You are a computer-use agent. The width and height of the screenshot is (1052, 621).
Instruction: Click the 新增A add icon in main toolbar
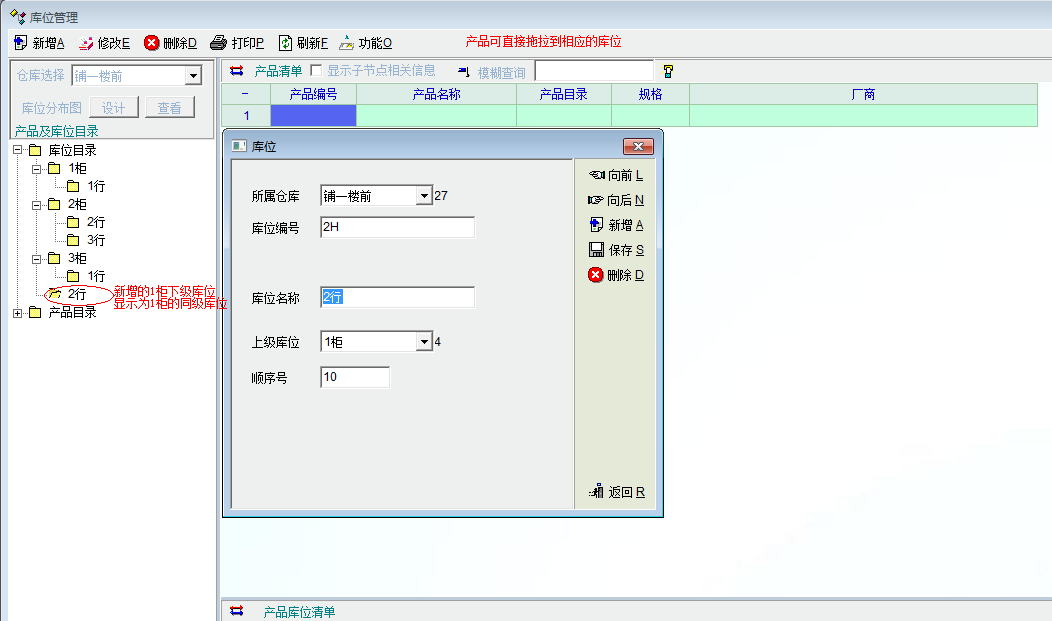(21, 43)
